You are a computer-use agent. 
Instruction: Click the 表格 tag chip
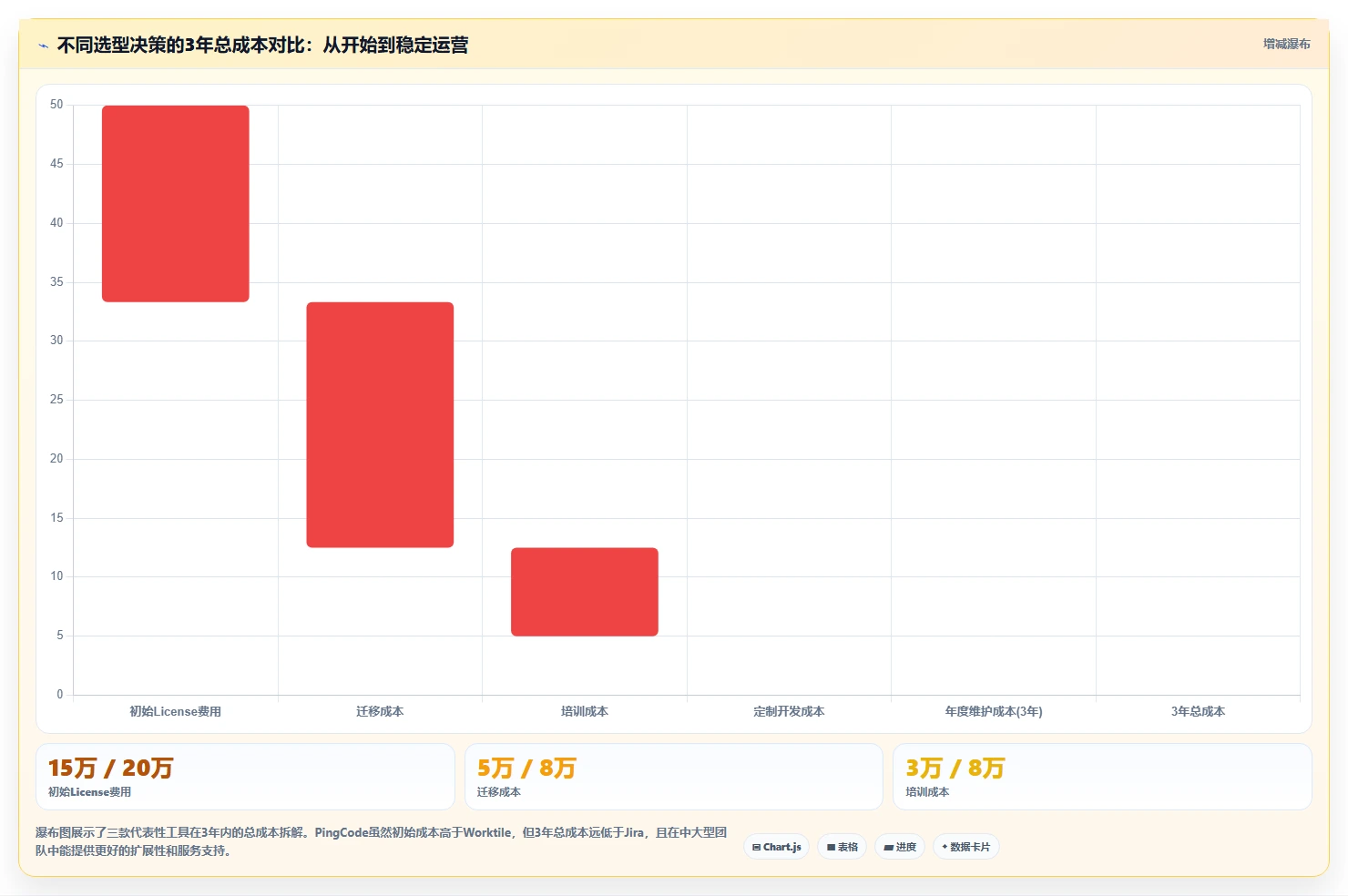[842, 847]
